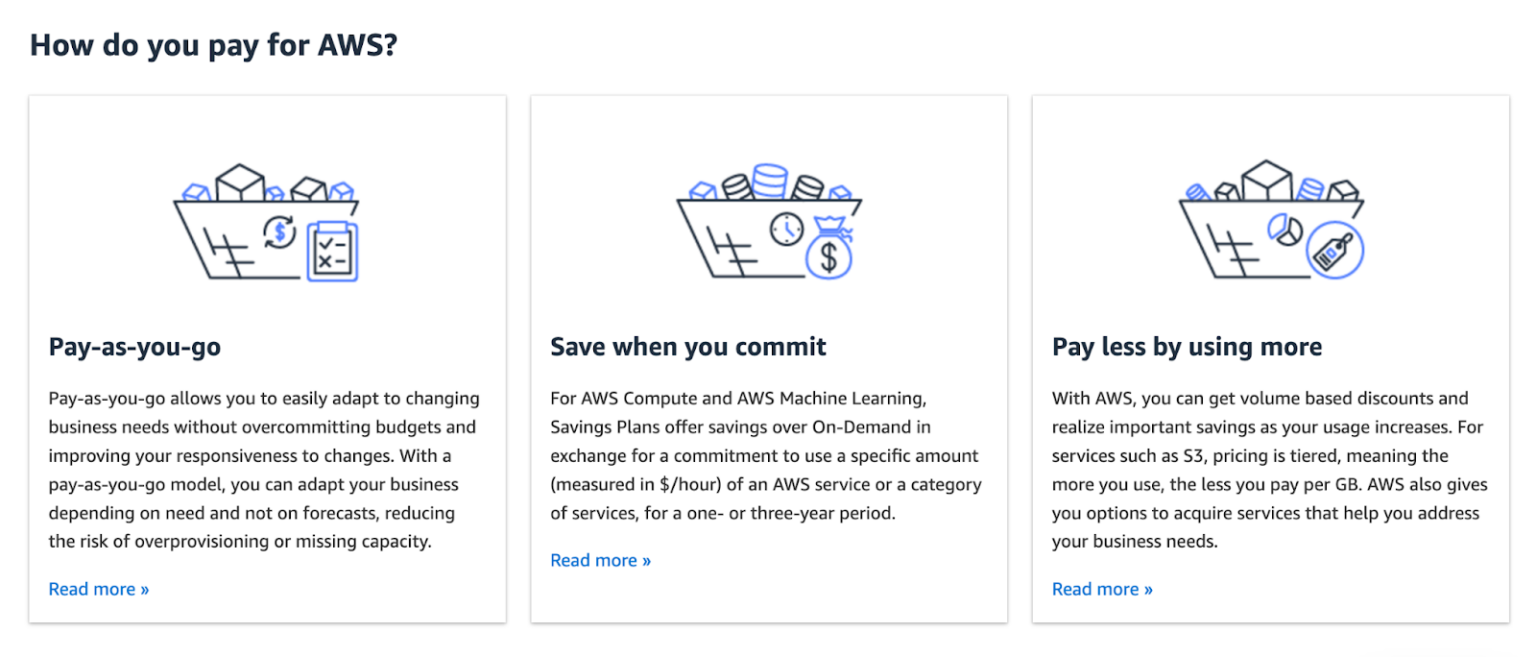Select the Save when you commit heading
1536x657 pixels.
point(688,346)
